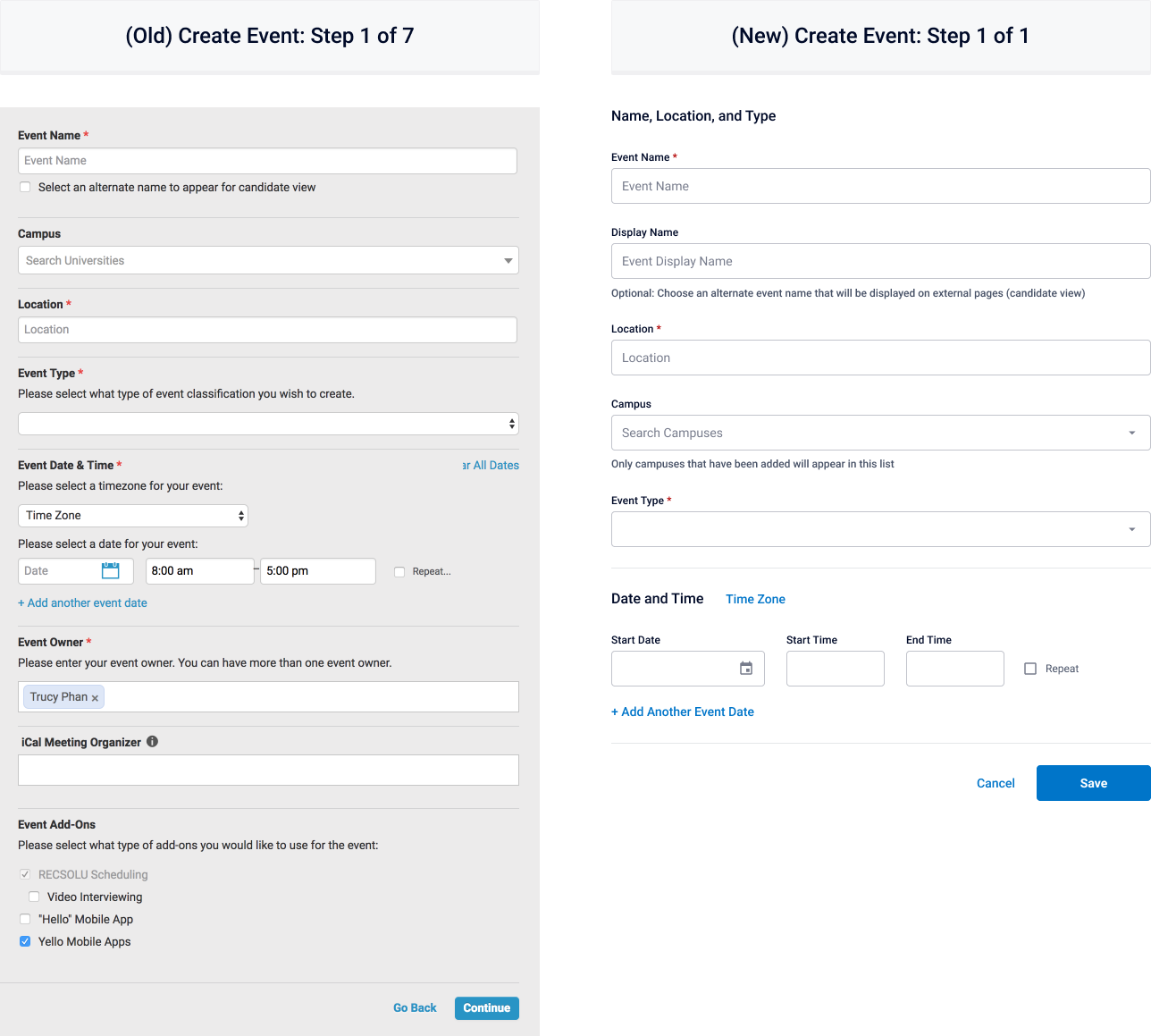Enable Video Interviewing add-on
This screenshot has height=1036, width=1151.
coord(34,897)
